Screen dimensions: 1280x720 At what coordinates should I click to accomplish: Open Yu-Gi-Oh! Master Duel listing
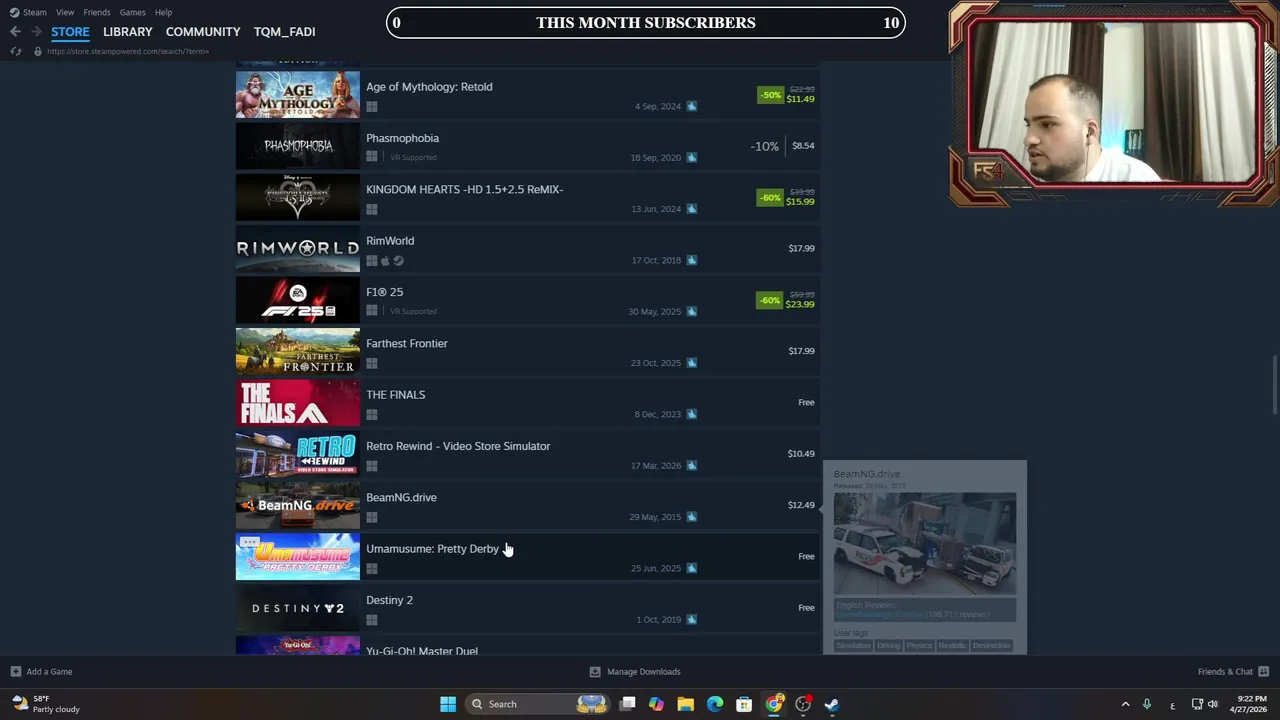click(527, 646)
